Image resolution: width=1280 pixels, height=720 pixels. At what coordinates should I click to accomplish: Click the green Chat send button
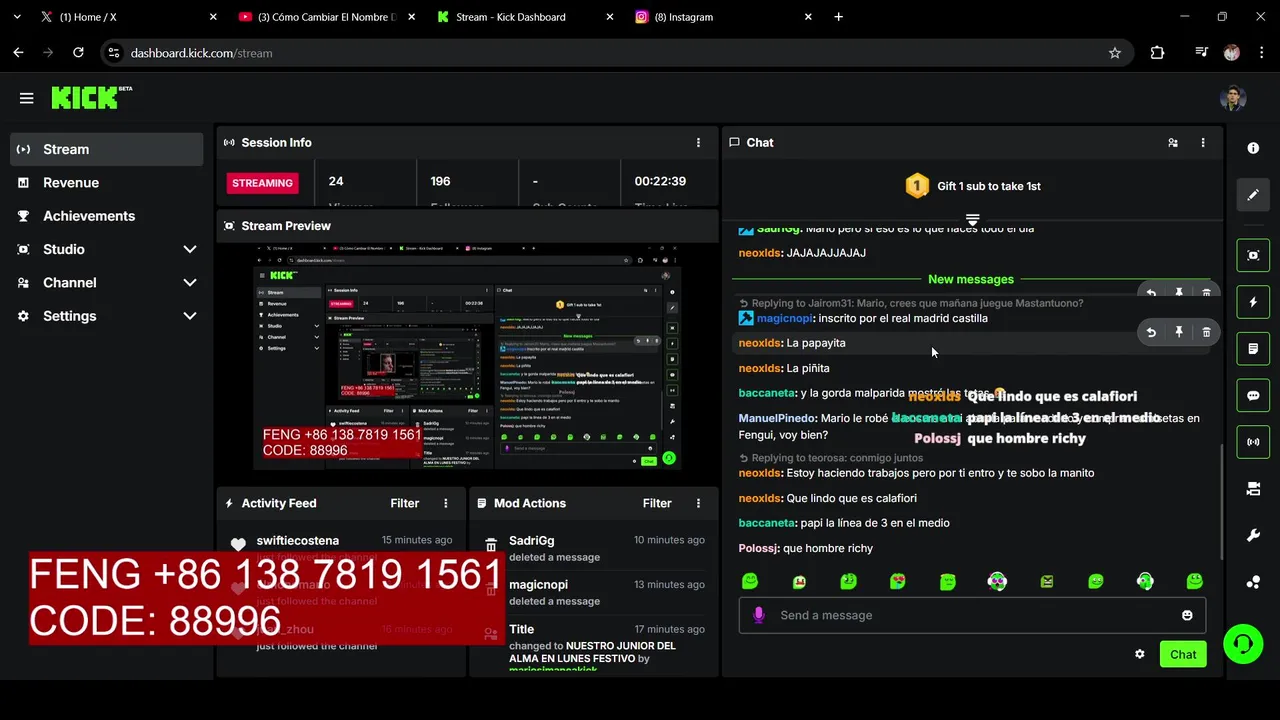pos(1183,654)
